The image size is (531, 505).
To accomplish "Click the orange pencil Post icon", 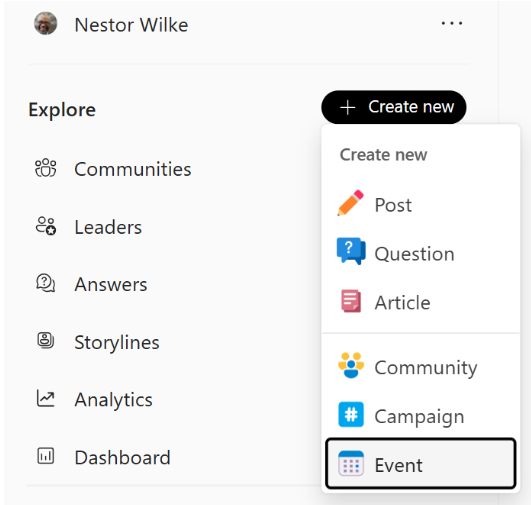I will pyautogui.click(x=351, y=203).
